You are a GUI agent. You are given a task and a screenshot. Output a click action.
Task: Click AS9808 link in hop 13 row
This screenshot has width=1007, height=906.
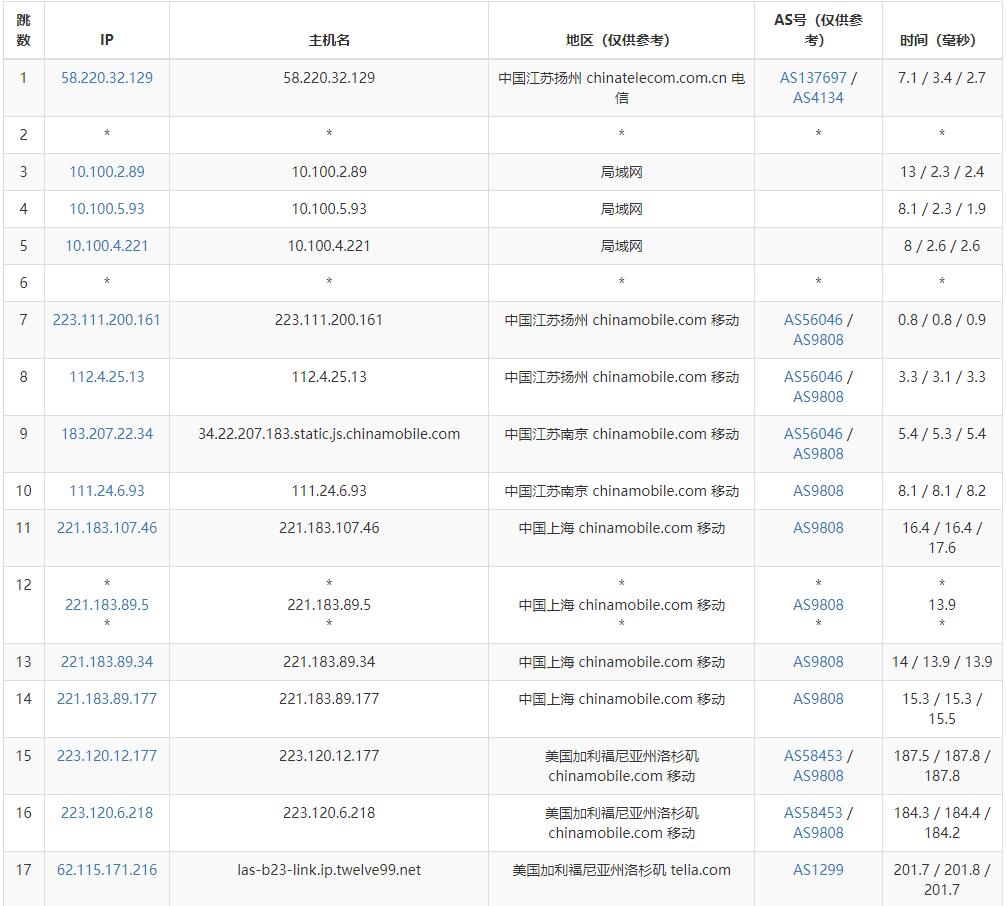tap(818, 661)
